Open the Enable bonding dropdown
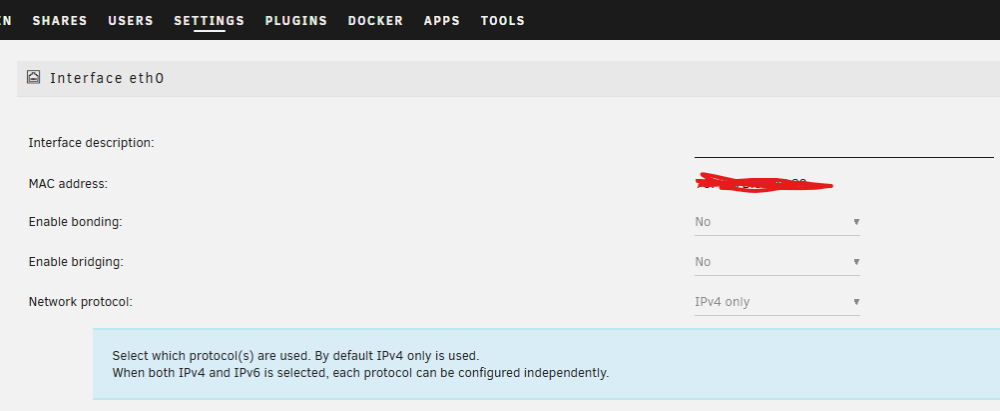The width and height of the screenshot is (1000, 411). 777,222
